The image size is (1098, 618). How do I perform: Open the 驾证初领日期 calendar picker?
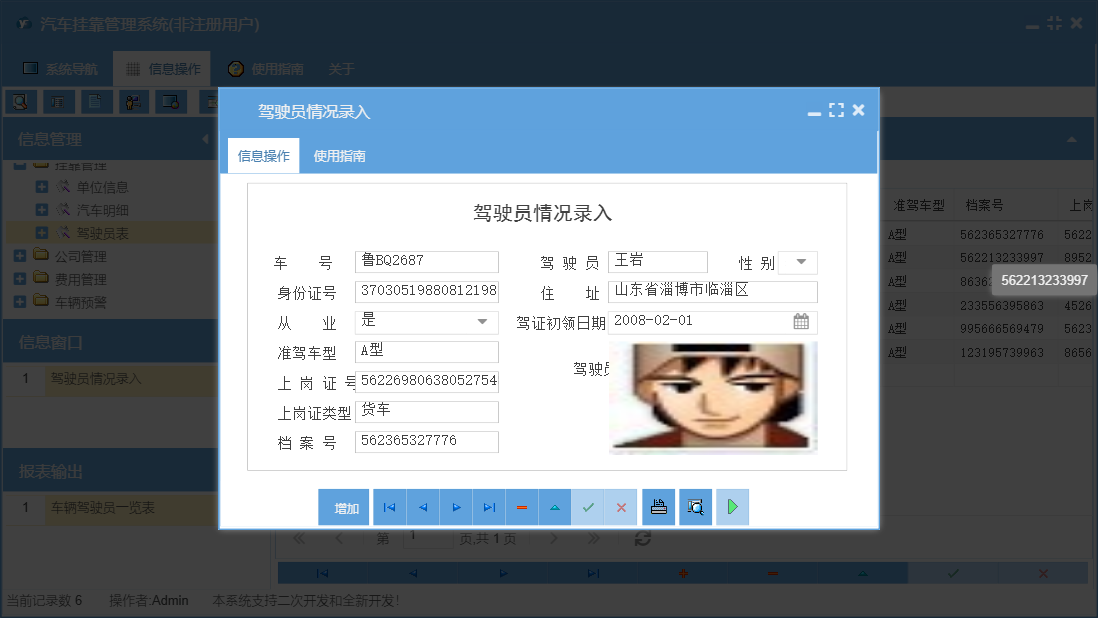pos(802,322)
